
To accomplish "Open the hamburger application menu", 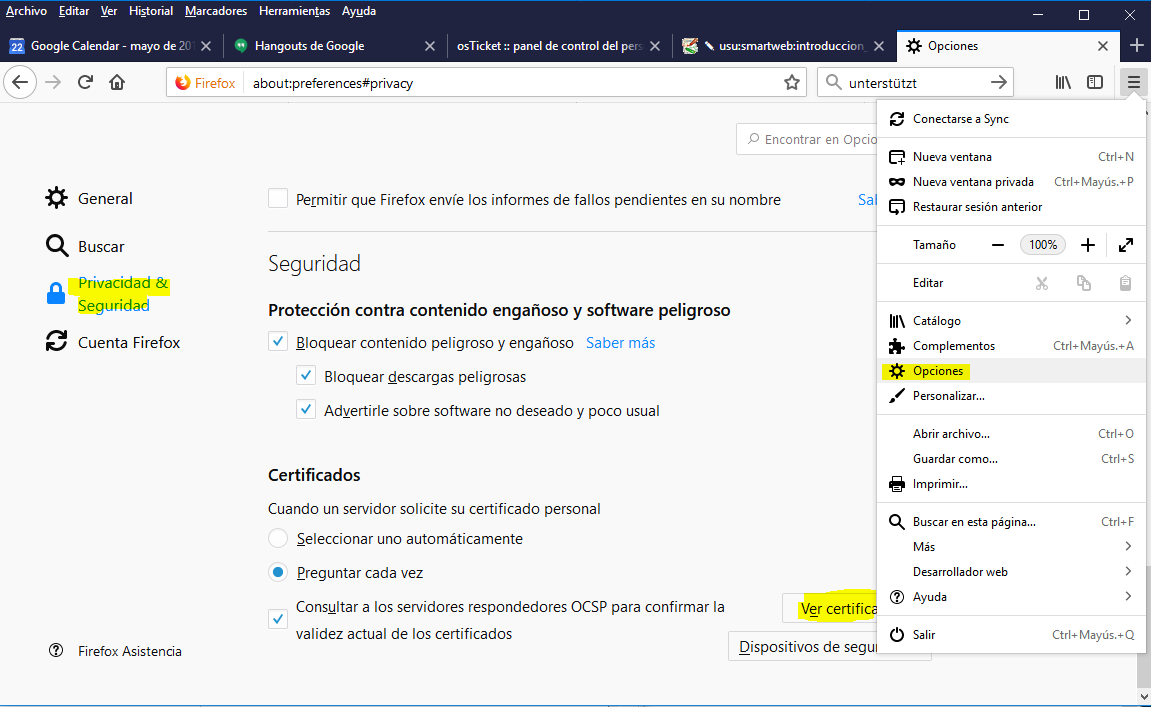I will click(x=1133, y=83).
